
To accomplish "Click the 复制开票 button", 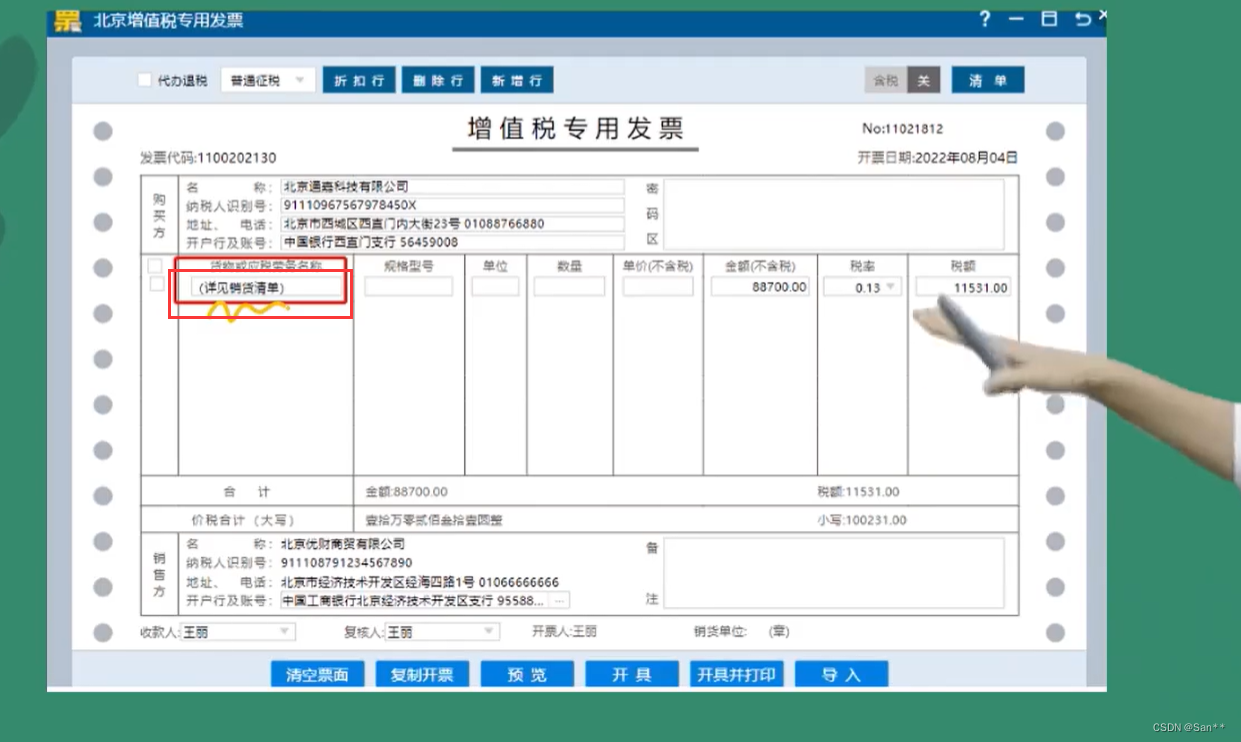I will 423,675.
